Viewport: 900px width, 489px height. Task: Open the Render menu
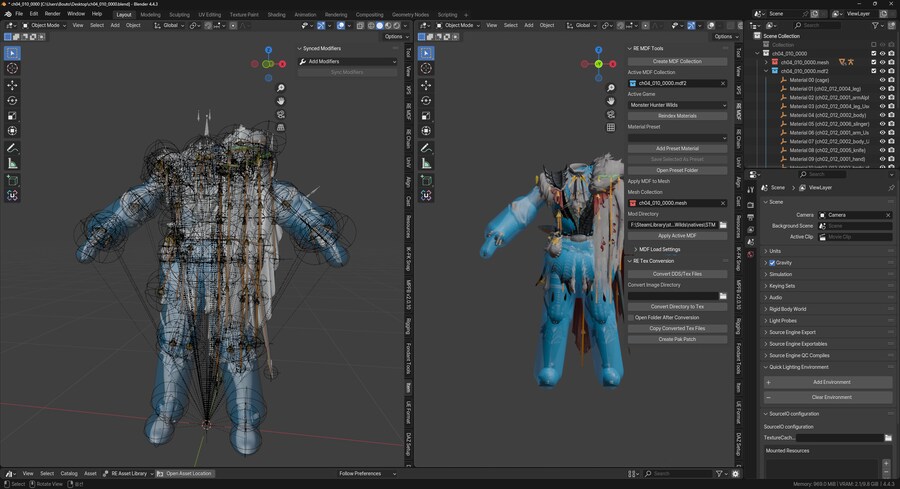[53, 14]
